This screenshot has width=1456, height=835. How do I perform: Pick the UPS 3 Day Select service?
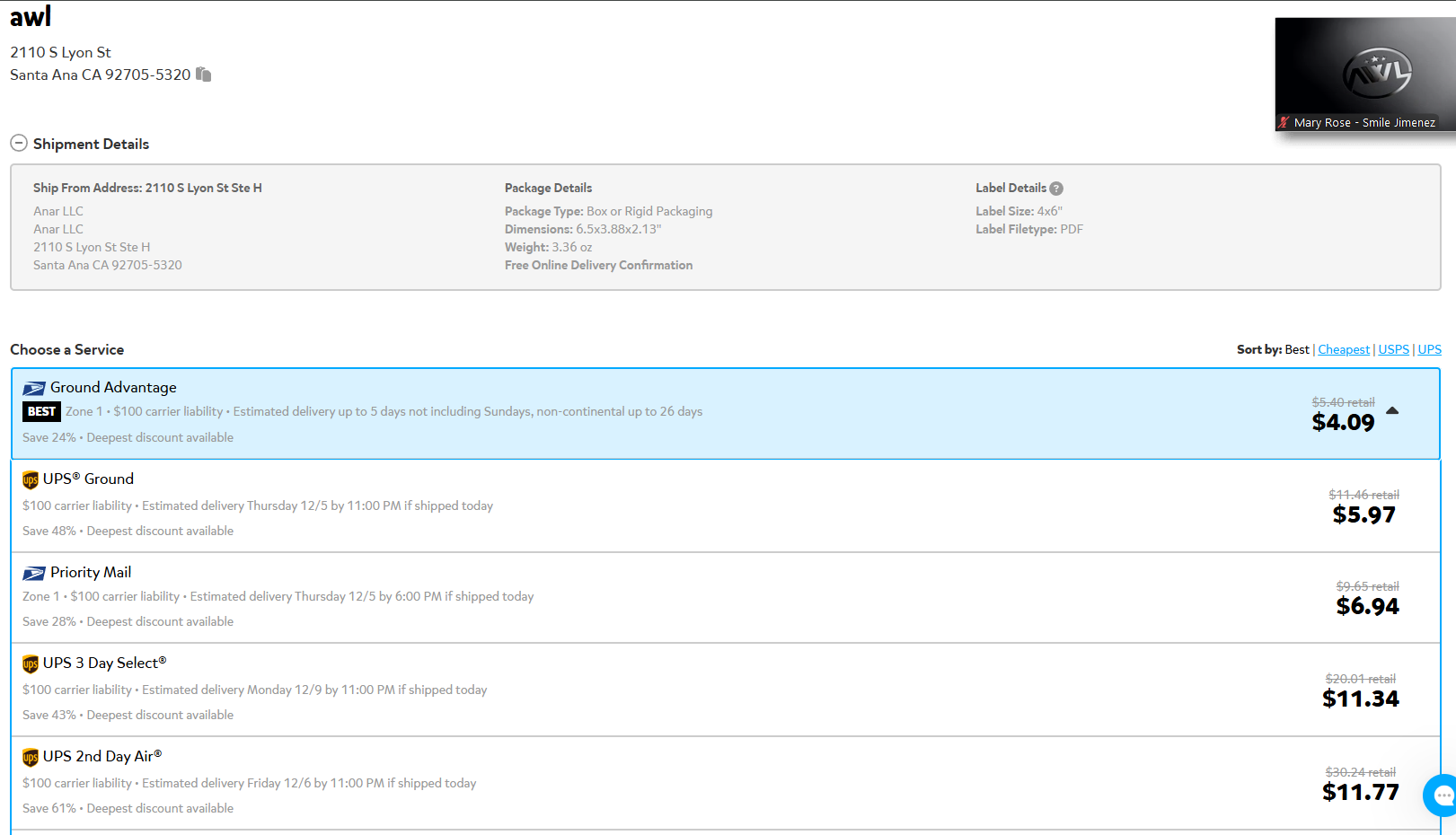coord(726,690)
